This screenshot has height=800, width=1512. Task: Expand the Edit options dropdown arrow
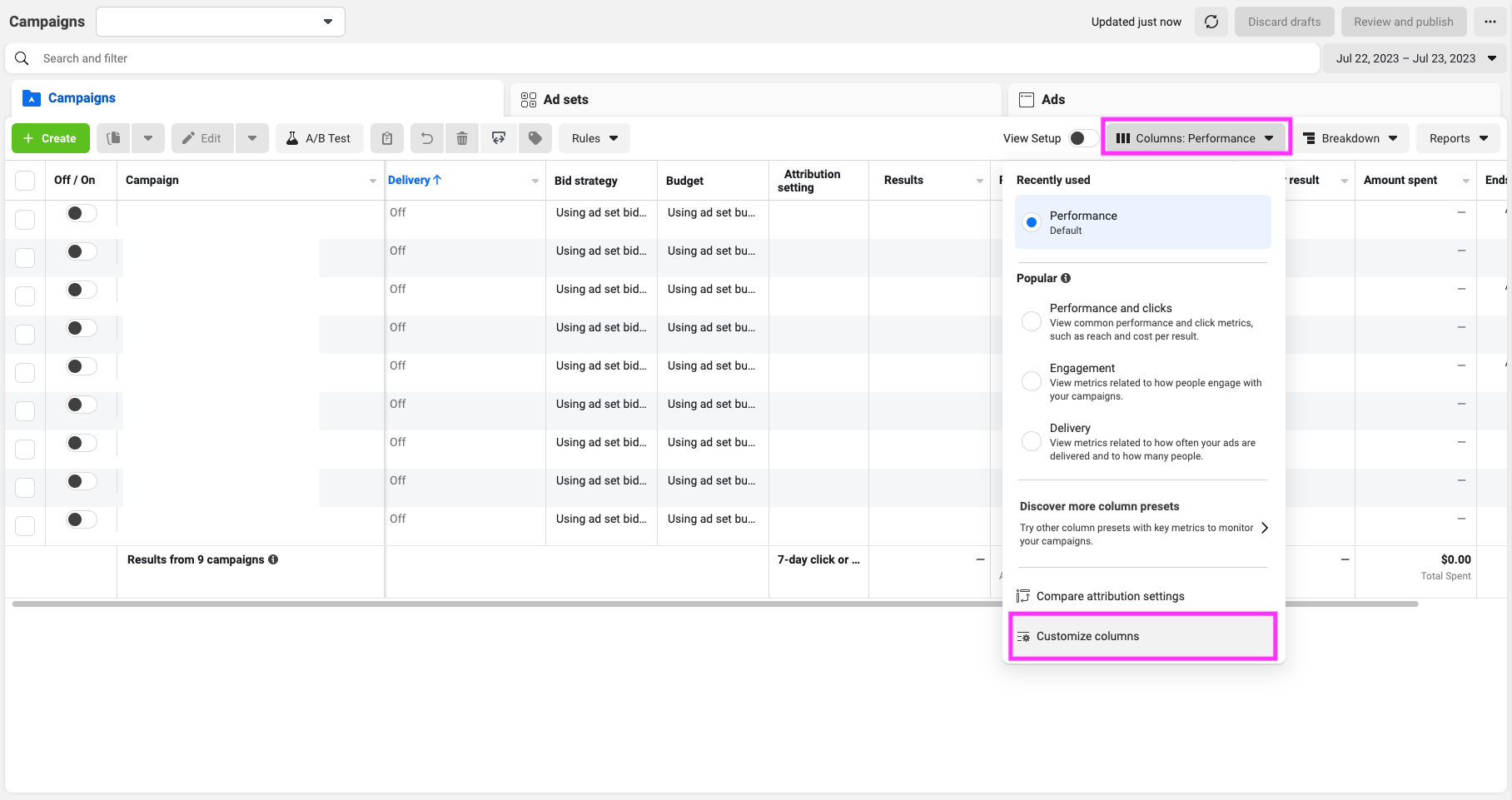[252, 138]
